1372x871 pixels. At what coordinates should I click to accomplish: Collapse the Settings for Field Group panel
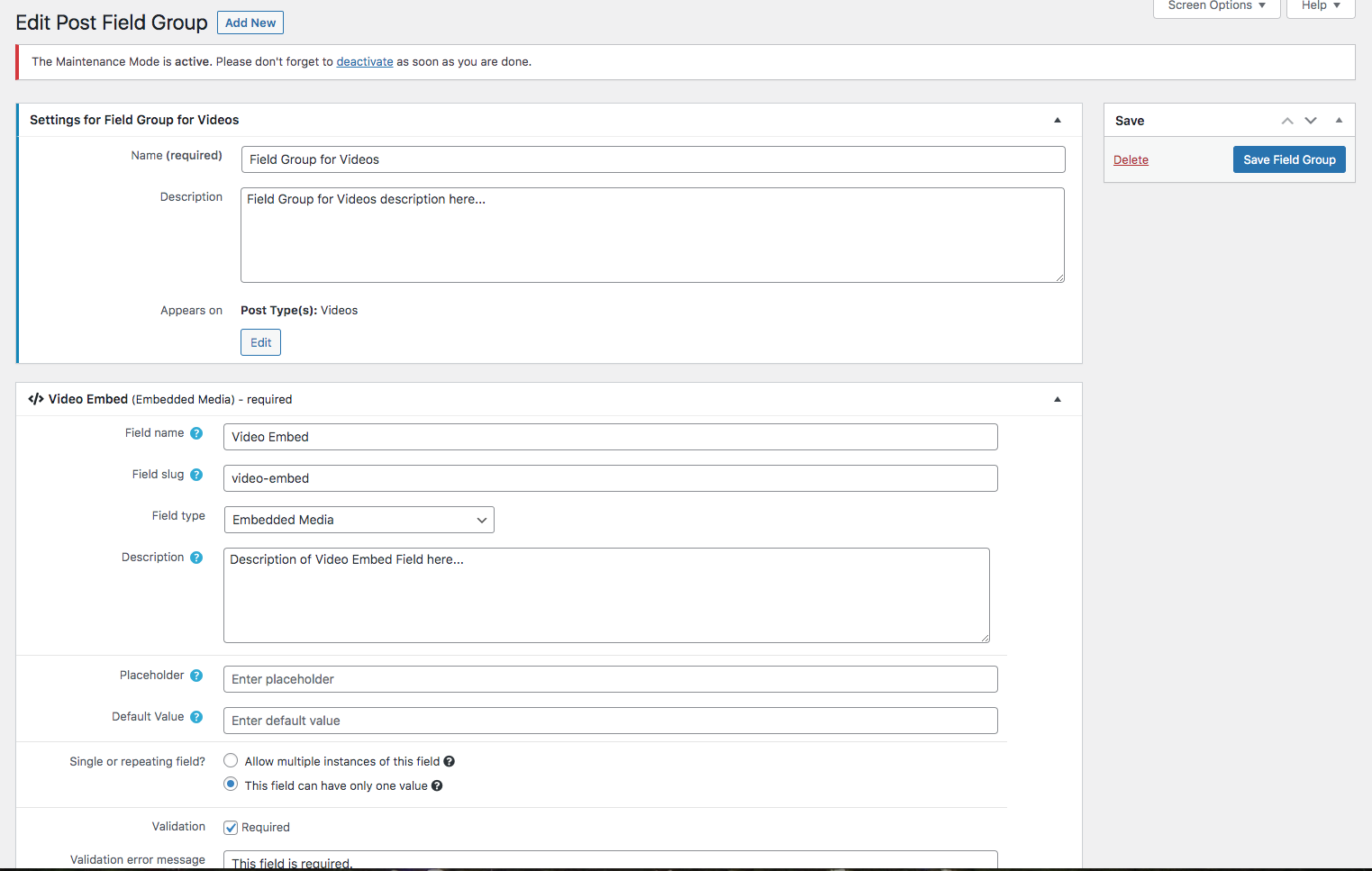(x=1058, y=120)
